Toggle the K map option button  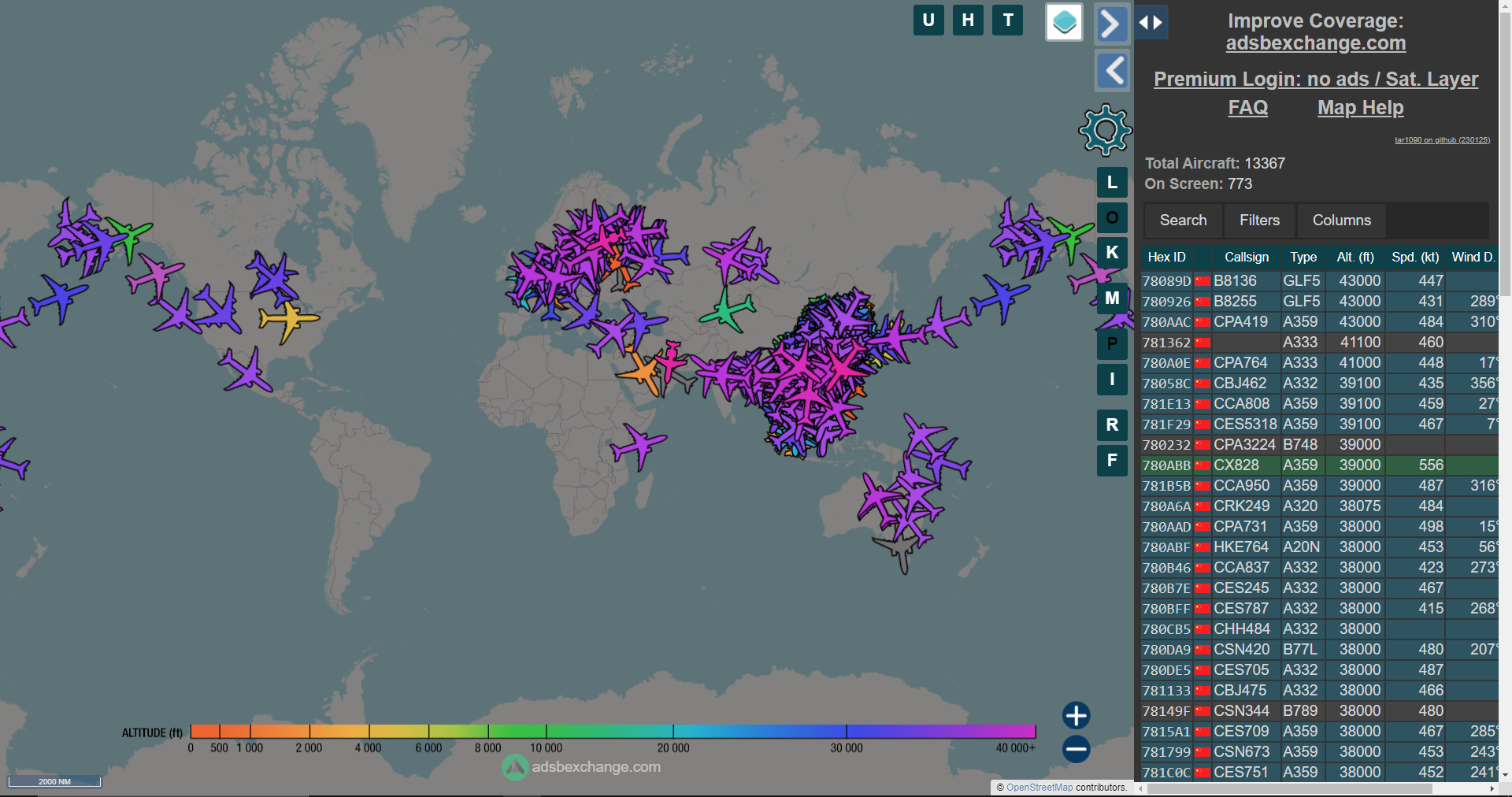click(1112, 253)
